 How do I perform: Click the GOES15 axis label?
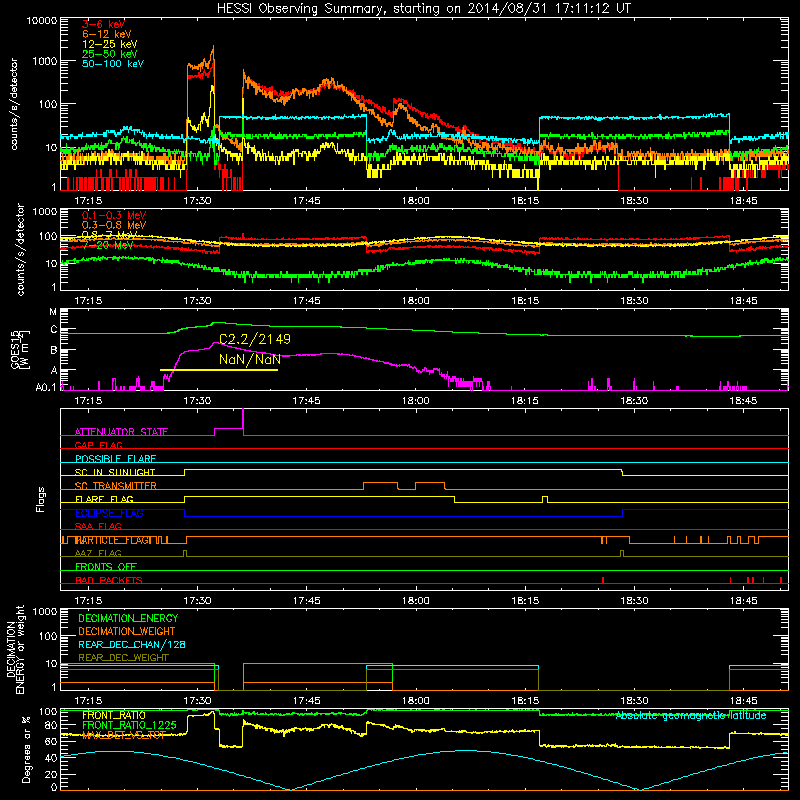(x=15, y=349)
